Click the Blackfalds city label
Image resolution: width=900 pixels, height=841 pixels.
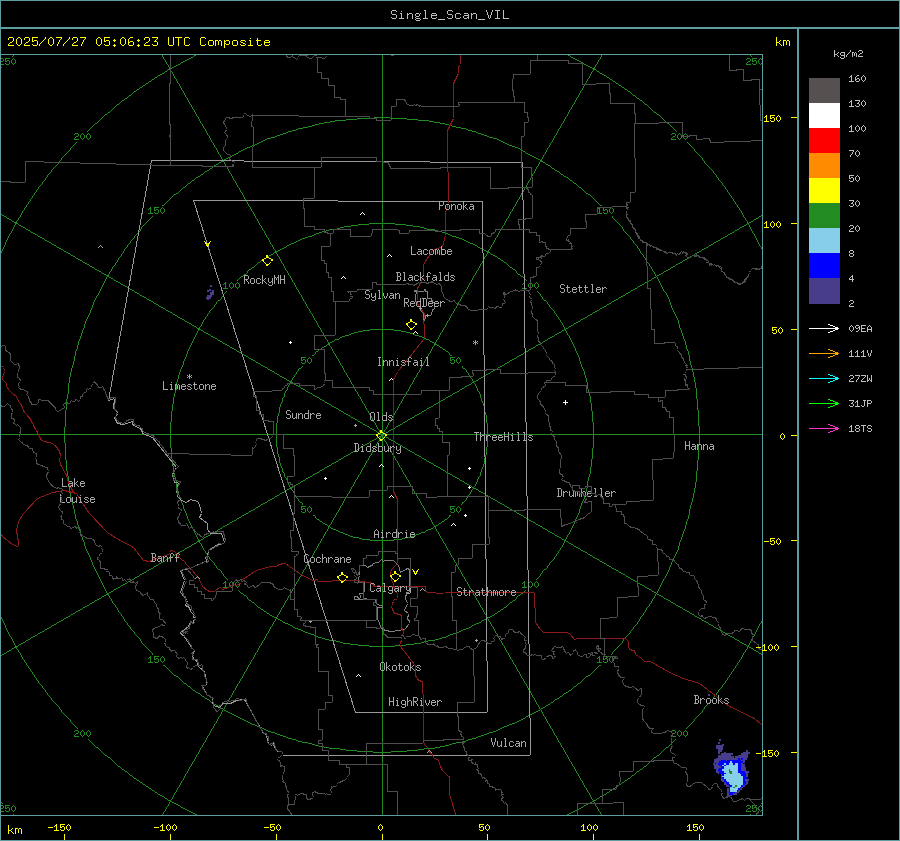[x=425, y=277]
